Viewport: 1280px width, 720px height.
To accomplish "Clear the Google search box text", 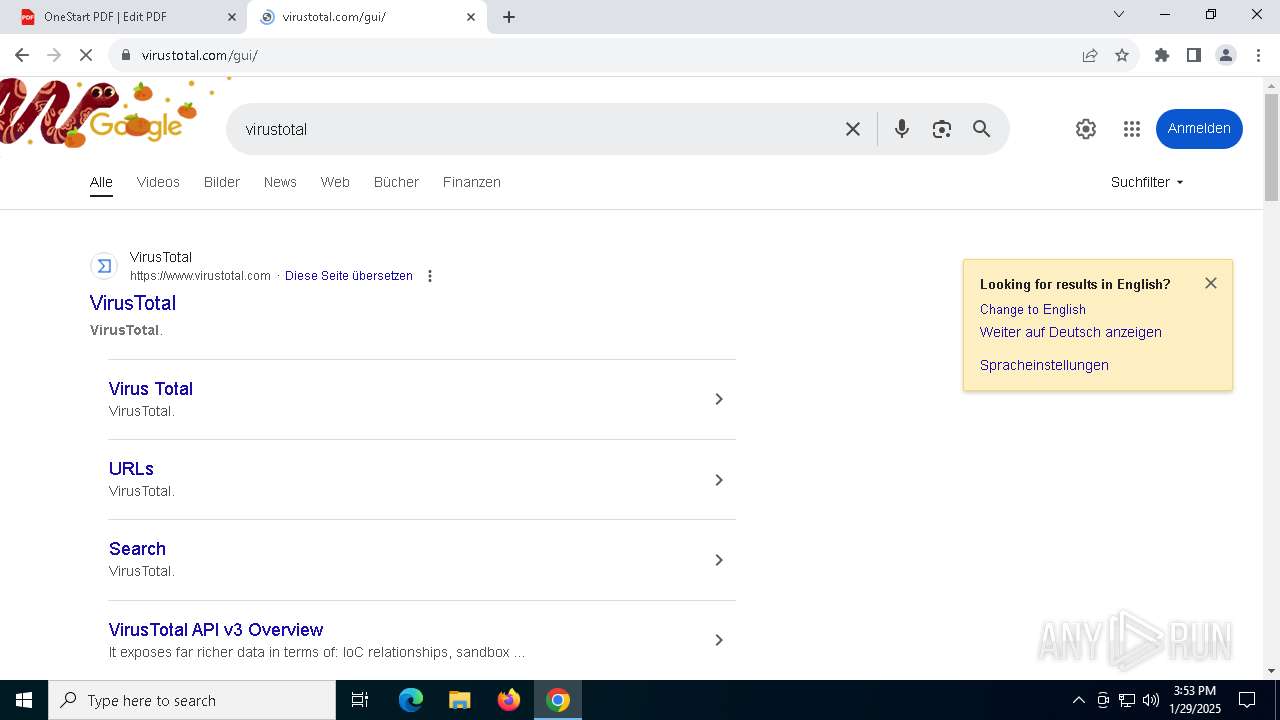I will [x=853, y=129].
